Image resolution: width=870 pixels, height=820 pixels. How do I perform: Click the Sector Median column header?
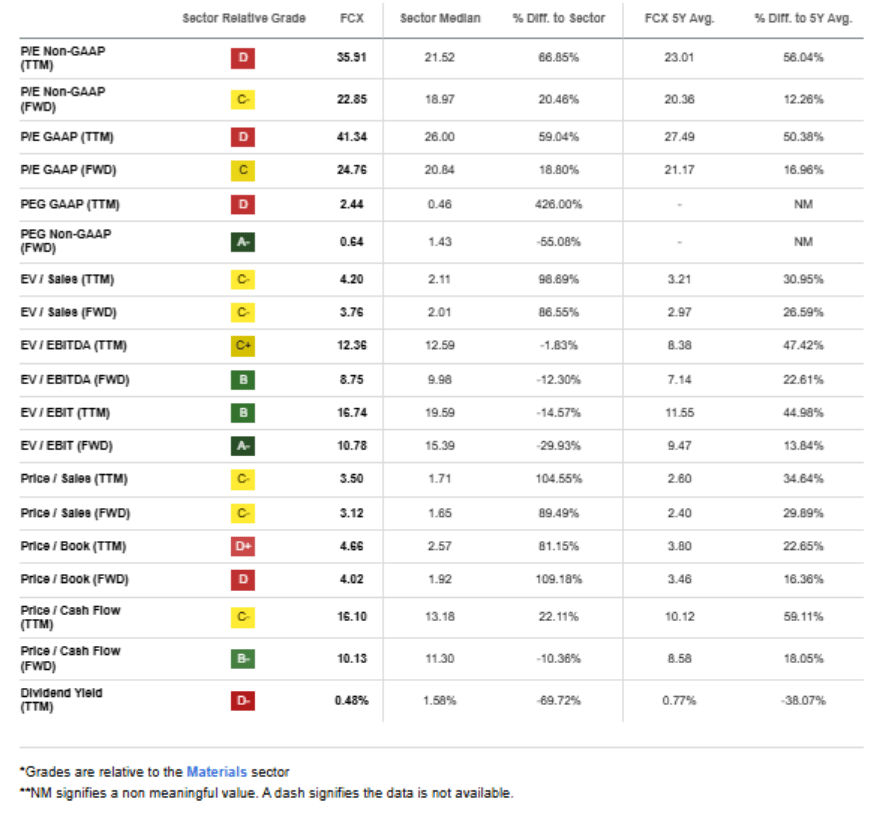[439, 19]
